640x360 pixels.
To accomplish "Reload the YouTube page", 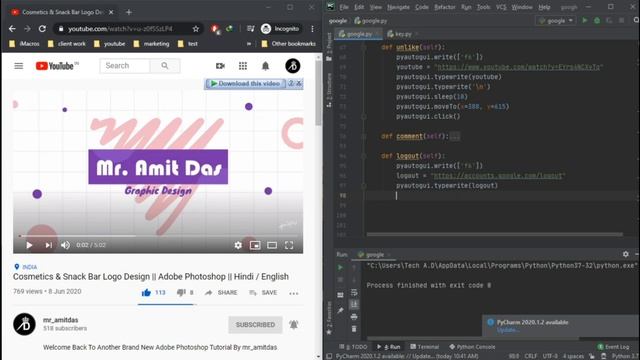I will (42, 29).
